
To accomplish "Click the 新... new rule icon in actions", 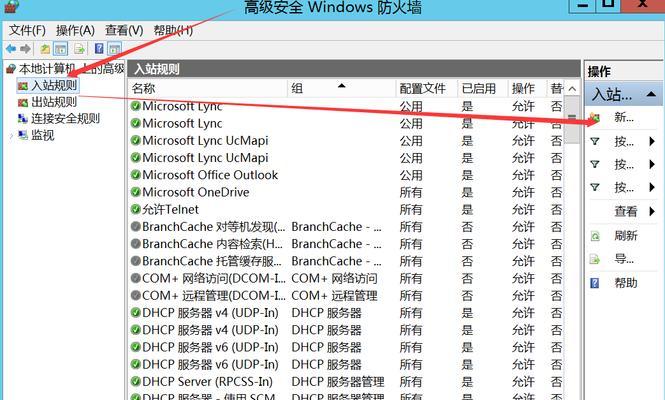I will click(595, 117).
